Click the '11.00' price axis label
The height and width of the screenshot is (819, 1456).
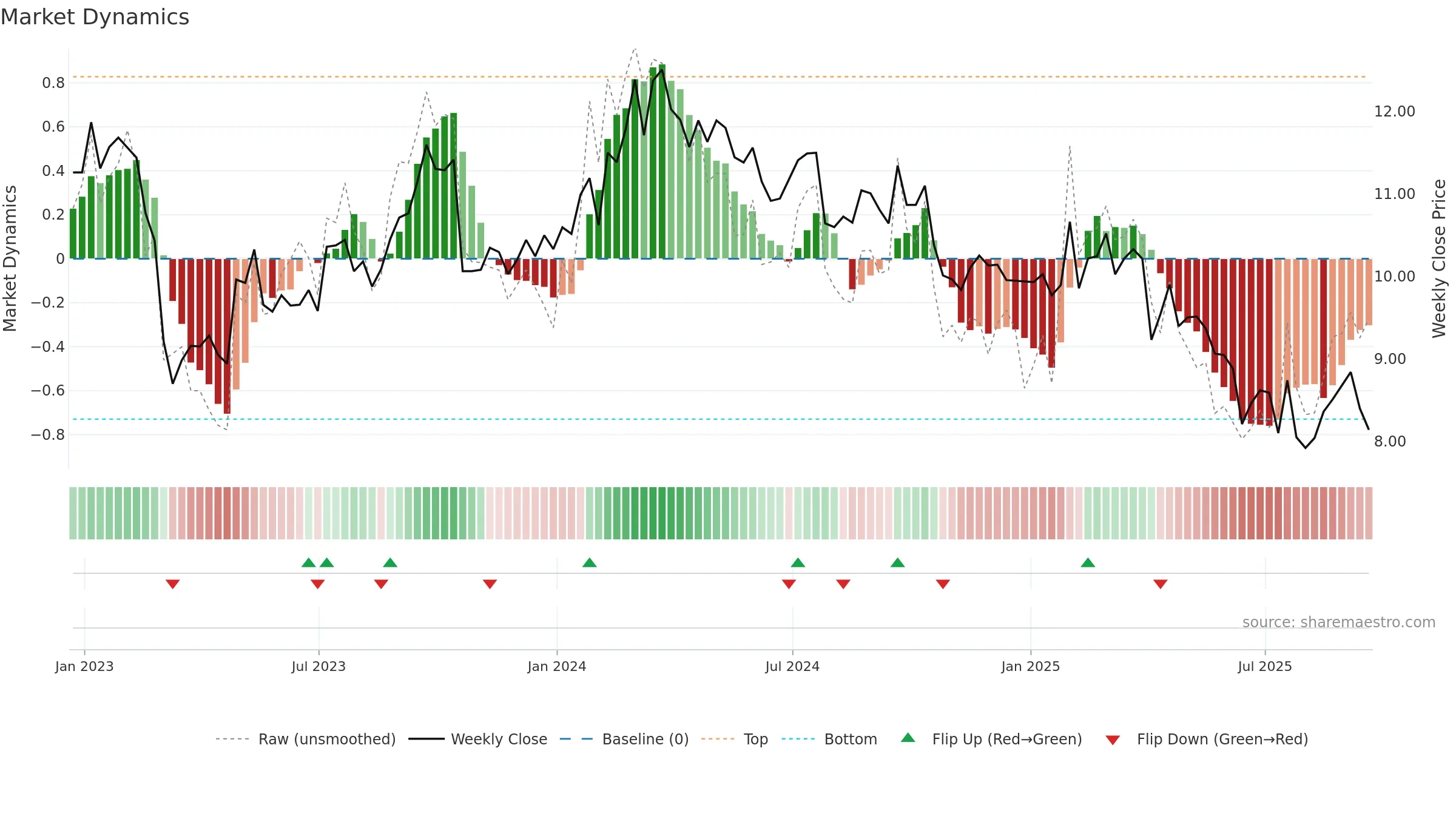(1395, 194)
